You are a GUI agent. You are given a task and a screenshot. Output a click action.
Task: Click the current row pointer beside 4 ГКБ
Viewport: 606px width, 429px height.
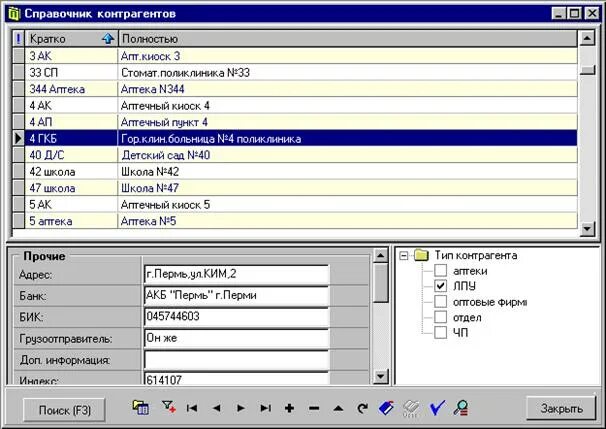[x=18, y=138]
